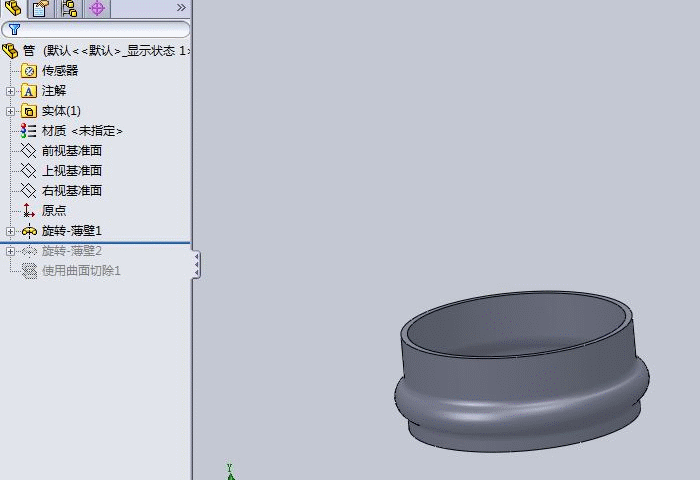Select the 上视基准面 top plane
Viewport: 700px width, 480px height.
[72, 171]
